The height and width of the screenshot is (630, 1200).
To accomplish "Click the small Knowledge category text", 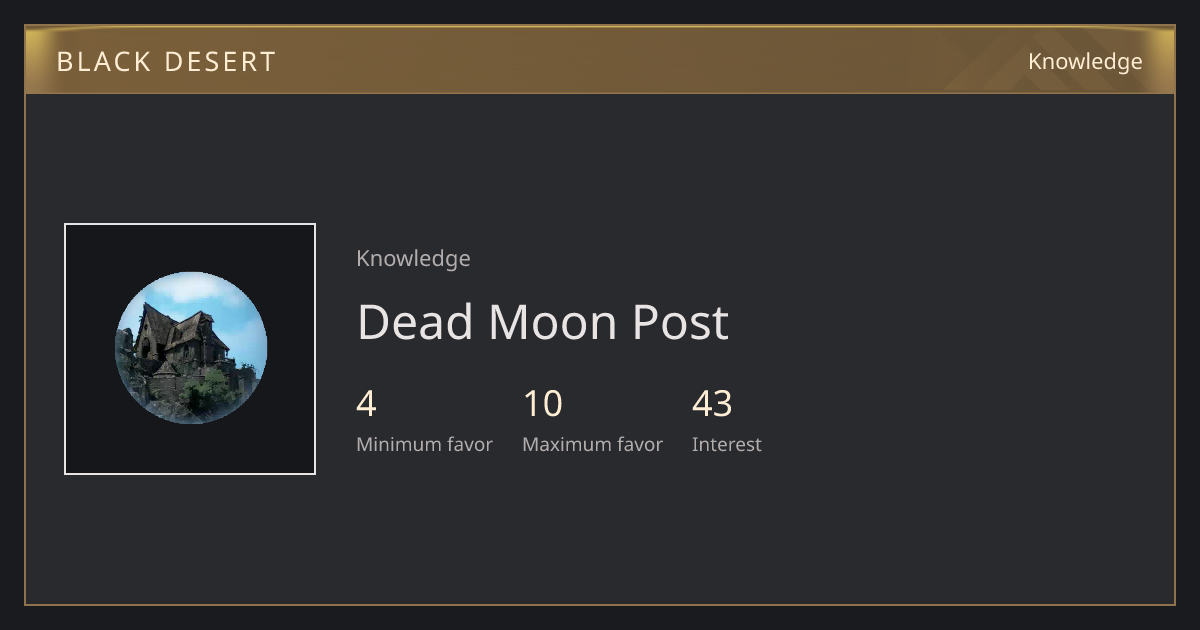I will pos(413,259).
